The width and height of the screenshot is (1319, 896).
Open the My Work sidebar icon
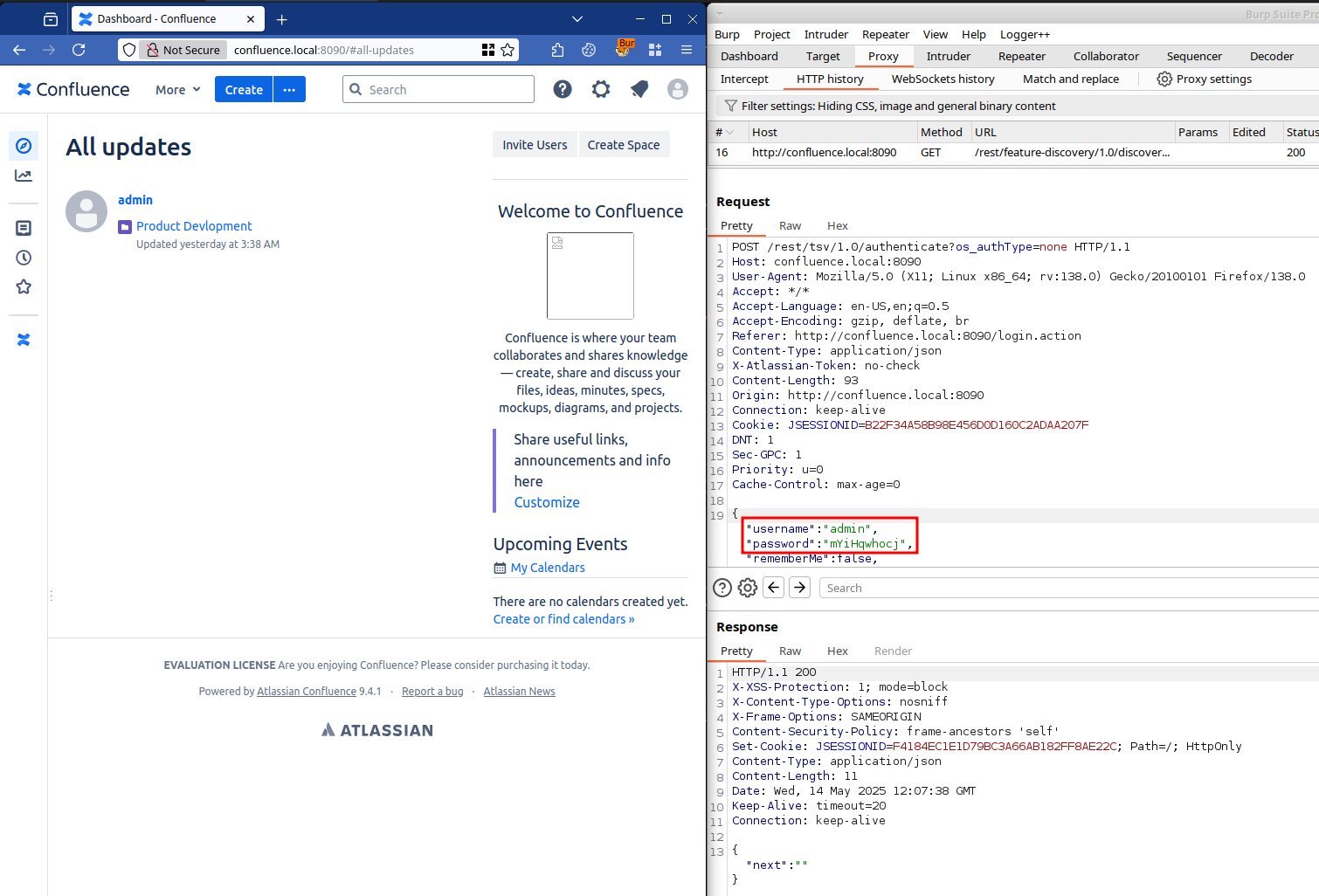click(24, 228)
